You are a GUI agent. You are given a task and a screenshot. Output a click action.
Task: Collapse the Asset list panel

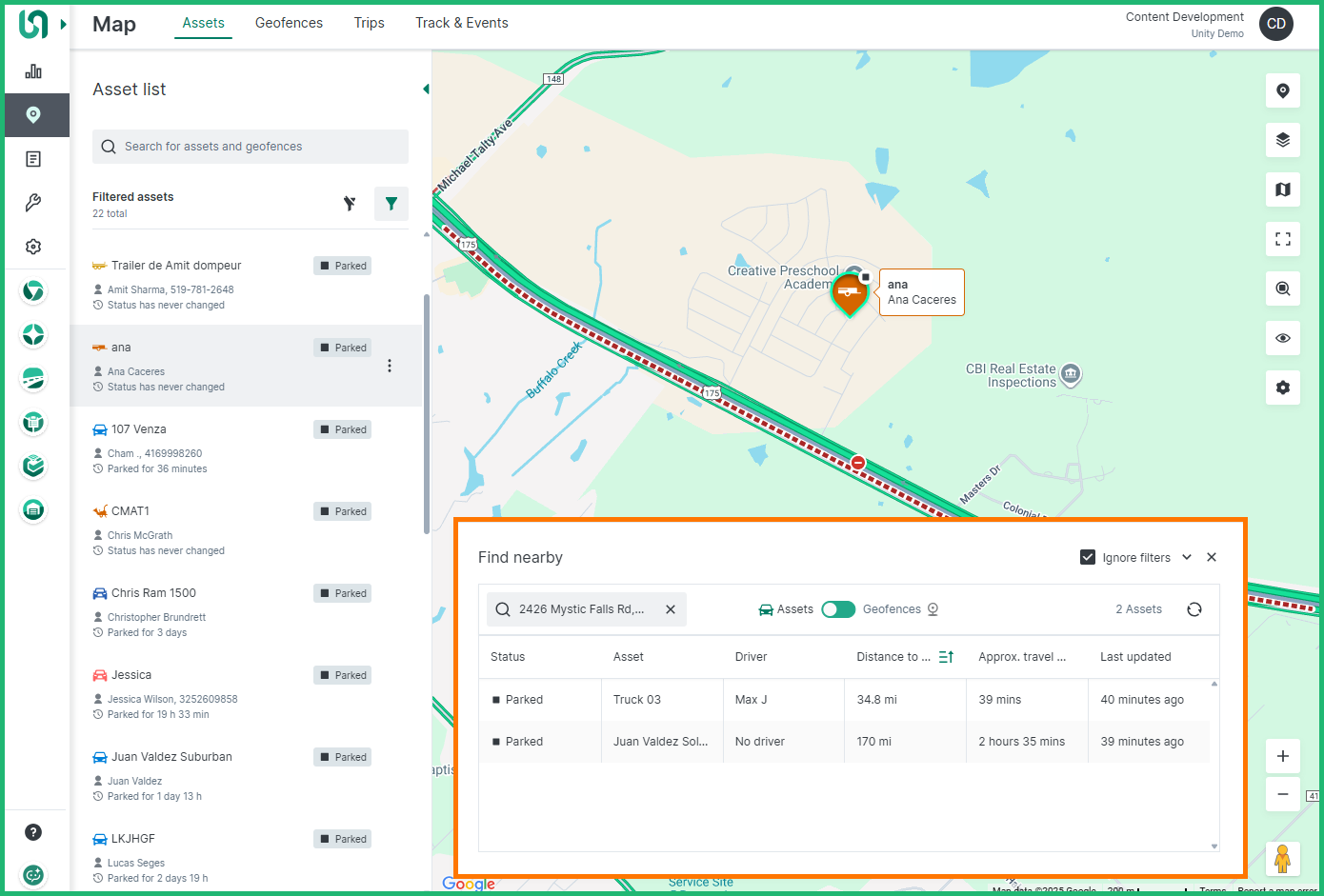[x=426, y=90]
